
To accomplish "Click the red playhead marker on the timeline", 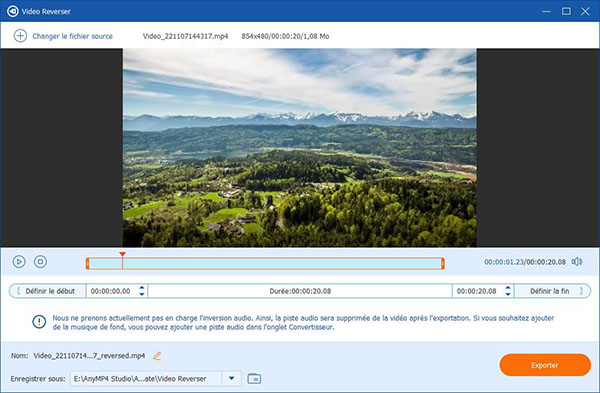I will tap(122, 254).
